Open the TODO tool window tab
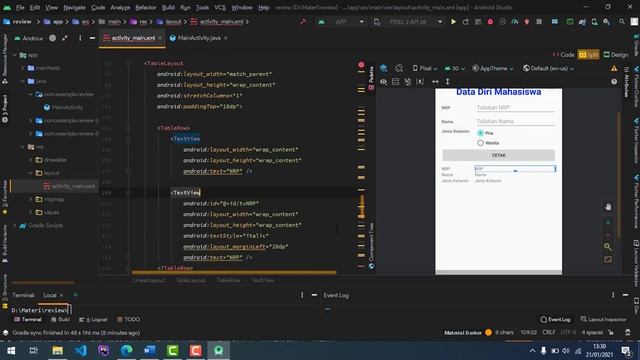 (x=128, y=319)
